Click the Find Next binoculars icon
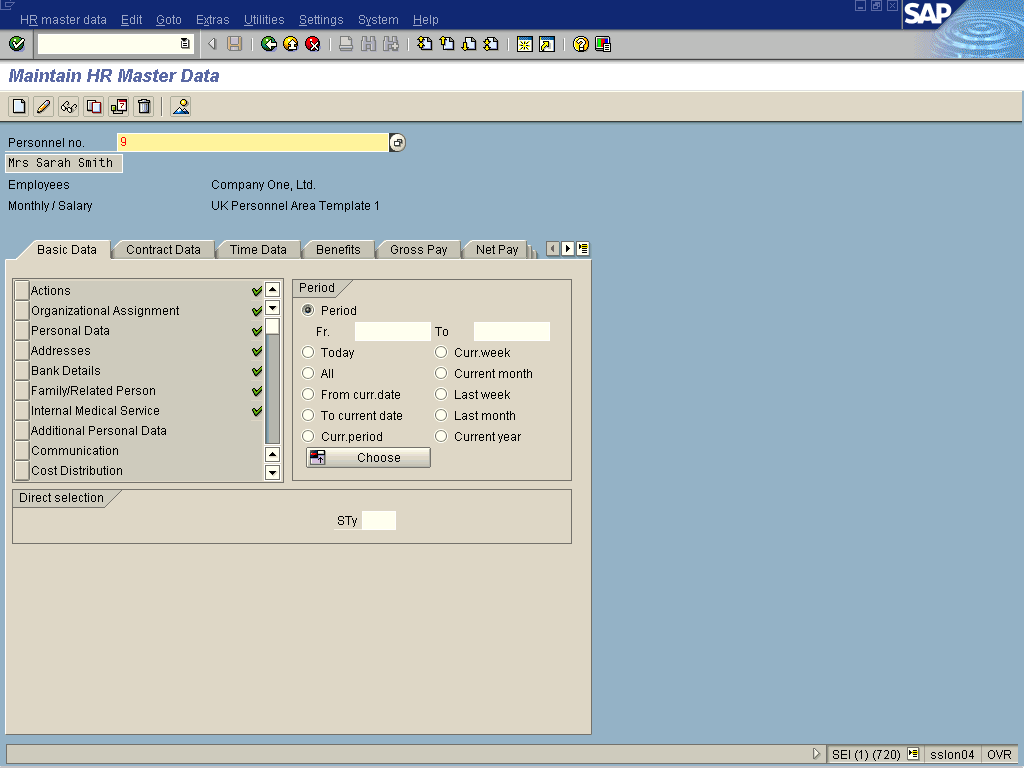The width and height of the screenshot is (1024, 768). (x=391, y=44)
